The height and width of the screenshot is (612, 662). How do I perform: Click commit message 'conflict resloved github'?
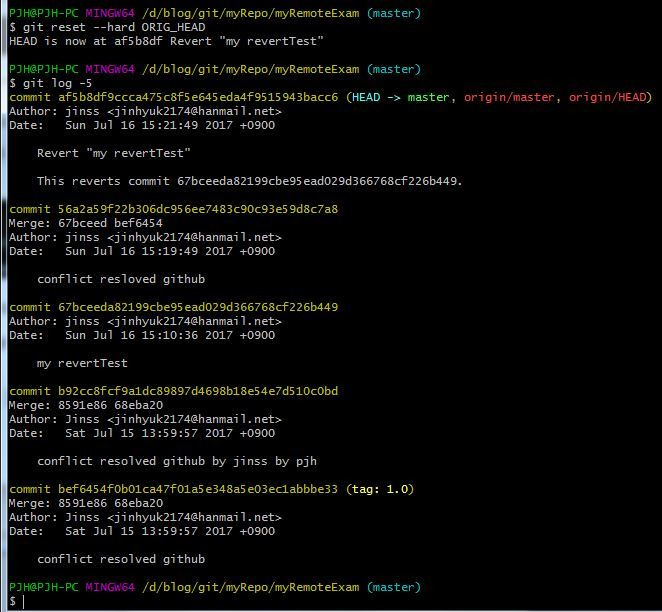pos(121,279)
